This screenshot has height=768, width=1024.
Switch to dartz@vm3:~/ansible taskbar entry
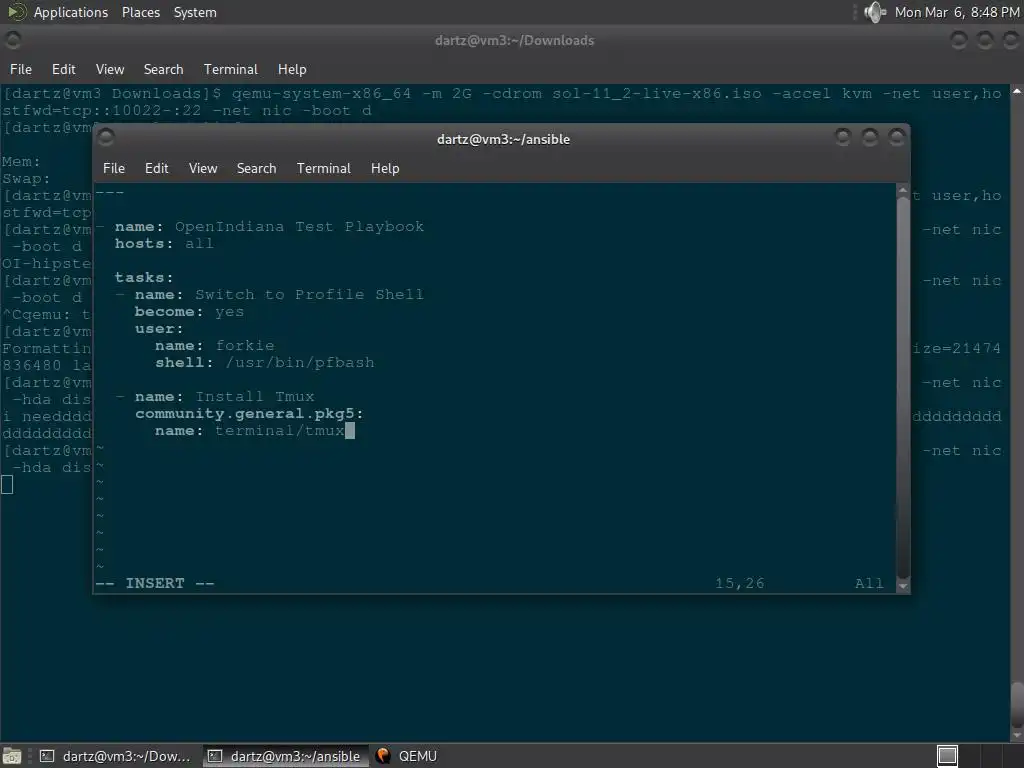pos(284,756)
